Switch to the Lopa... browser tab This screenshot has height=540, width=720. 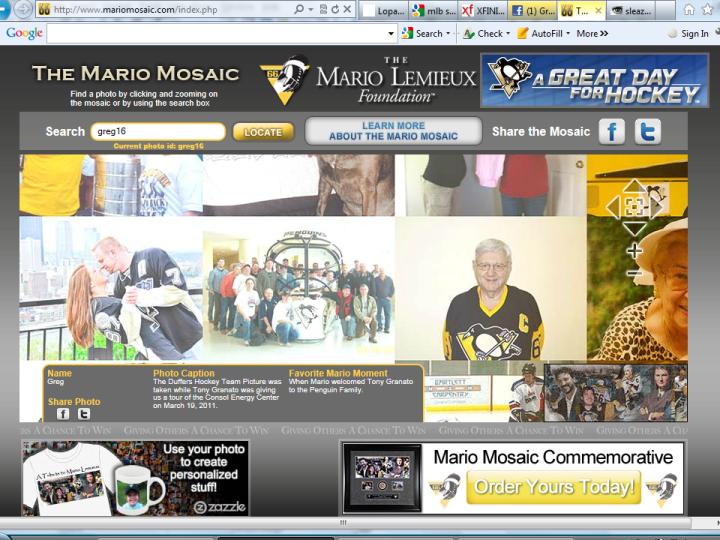click(x=383, y=11)
